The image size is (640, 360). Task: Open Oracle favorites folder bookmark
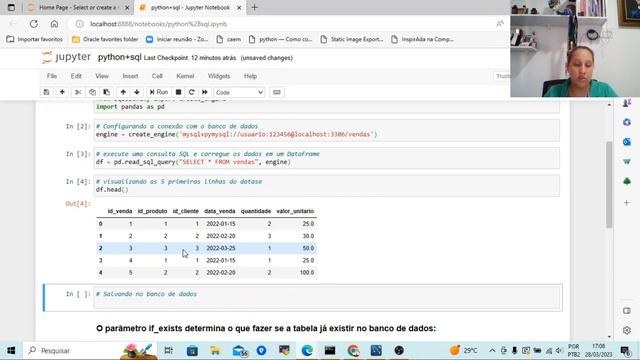[x=105, y=39]
